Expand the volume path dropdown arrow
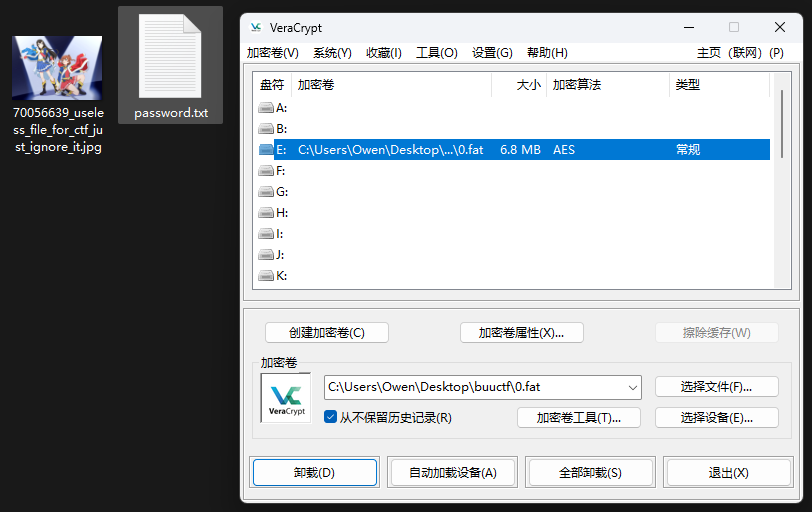 [x=632, y=387]
